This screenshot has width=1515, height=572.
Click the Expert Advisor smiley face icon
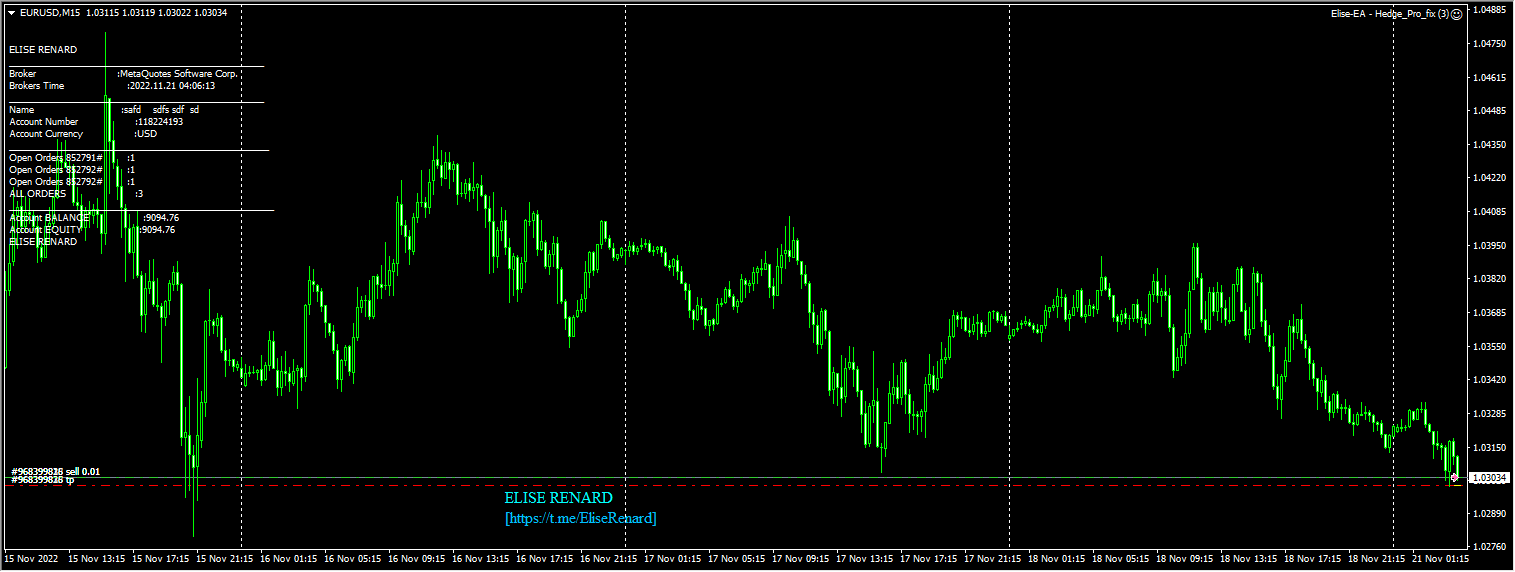click(1456, 14)
